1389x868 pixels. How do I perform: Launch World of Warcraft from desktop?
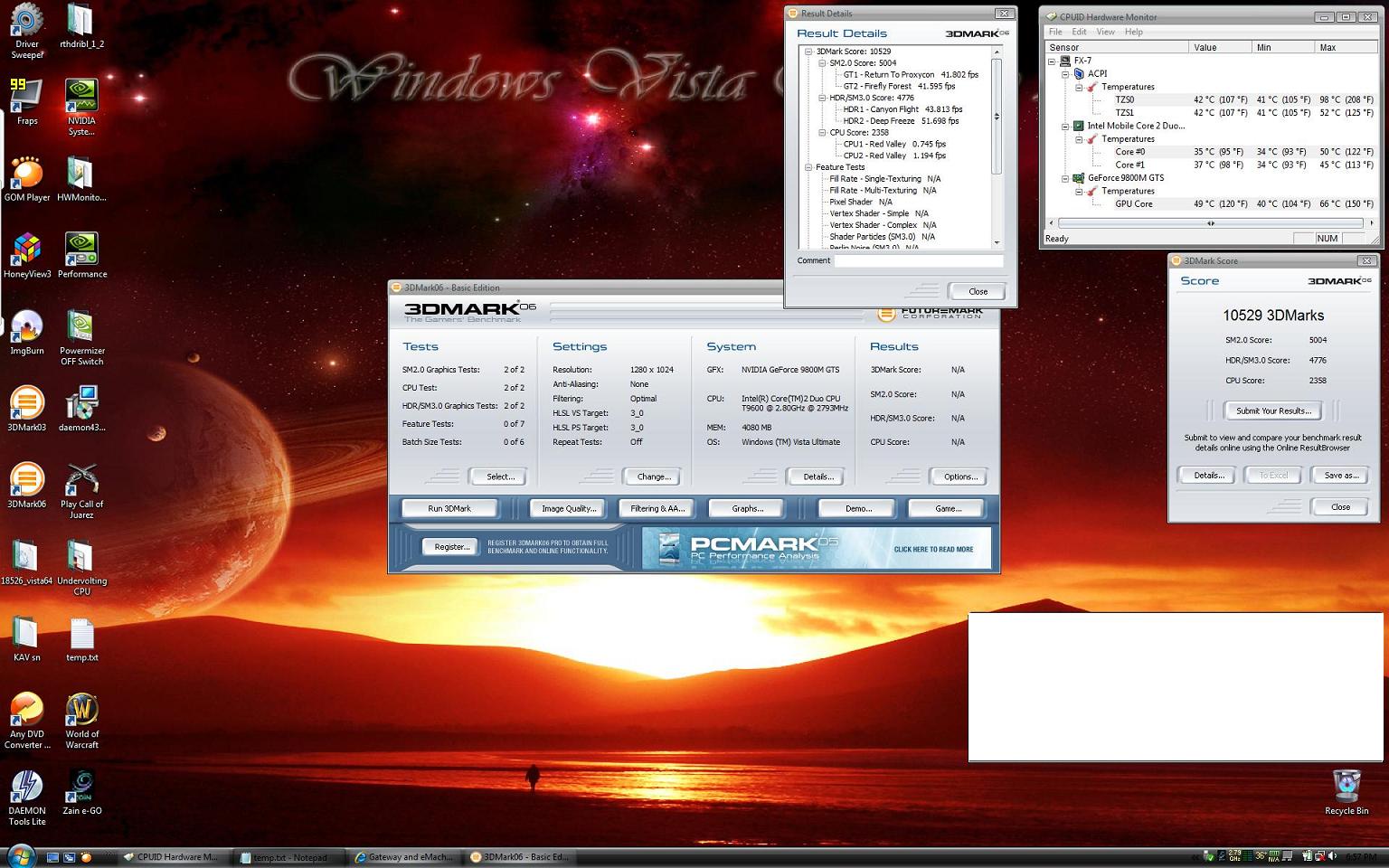(81, 721)
